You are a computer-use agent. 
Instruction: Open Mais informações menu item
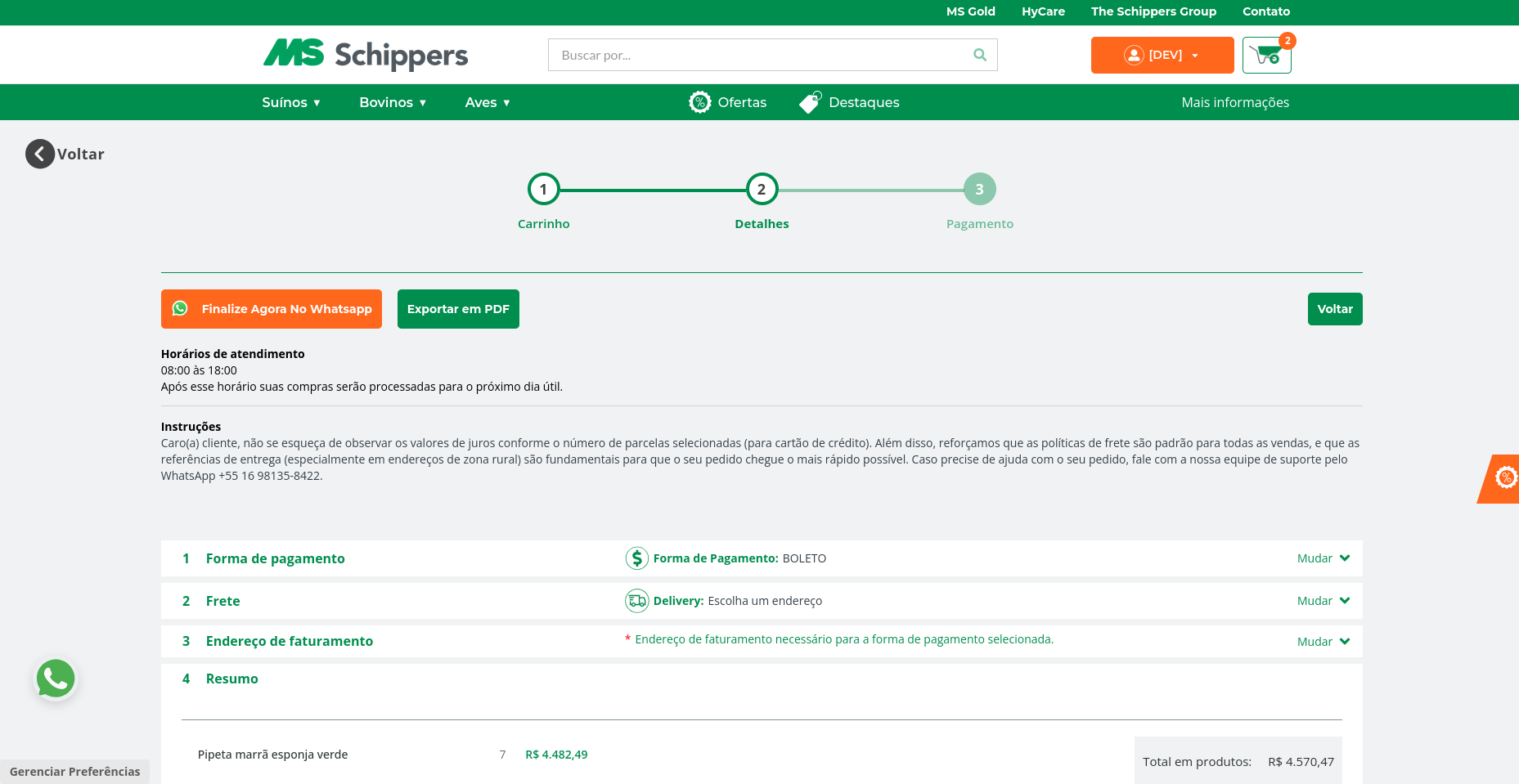click(x=1234, y=102)
